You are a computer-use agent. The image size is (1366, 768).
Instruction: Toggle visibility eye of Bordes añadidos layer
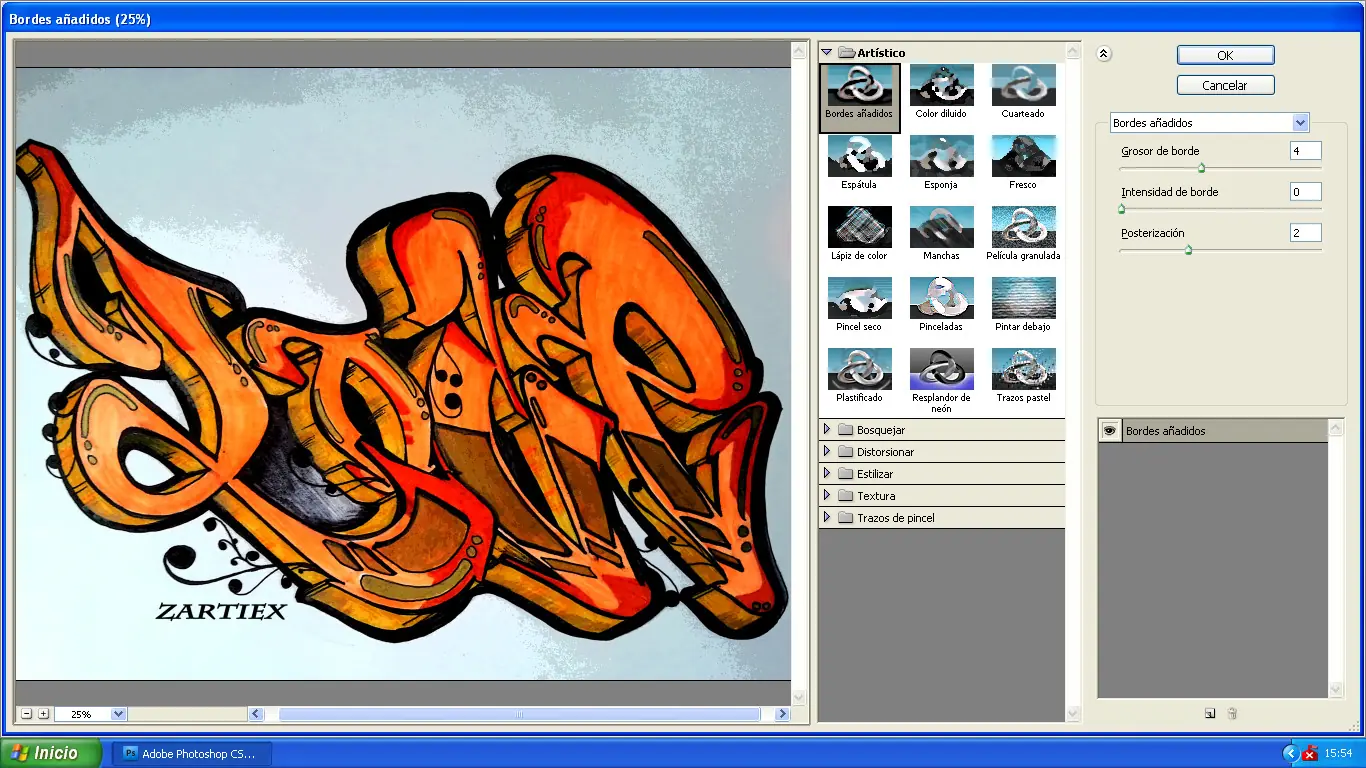pos(1109,431)
